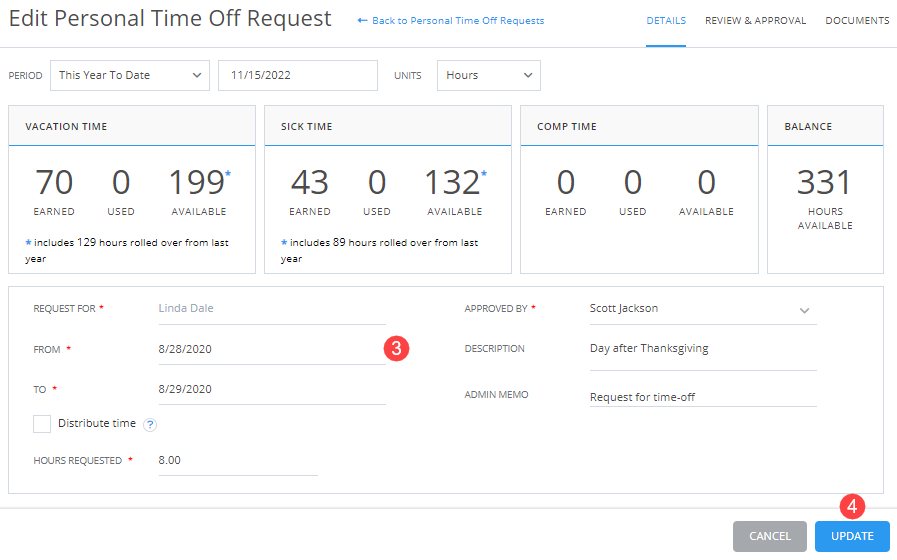Screen dimensions: 897x560
Task: Select the Sick Time earned value 43
Action: point(309,182)
